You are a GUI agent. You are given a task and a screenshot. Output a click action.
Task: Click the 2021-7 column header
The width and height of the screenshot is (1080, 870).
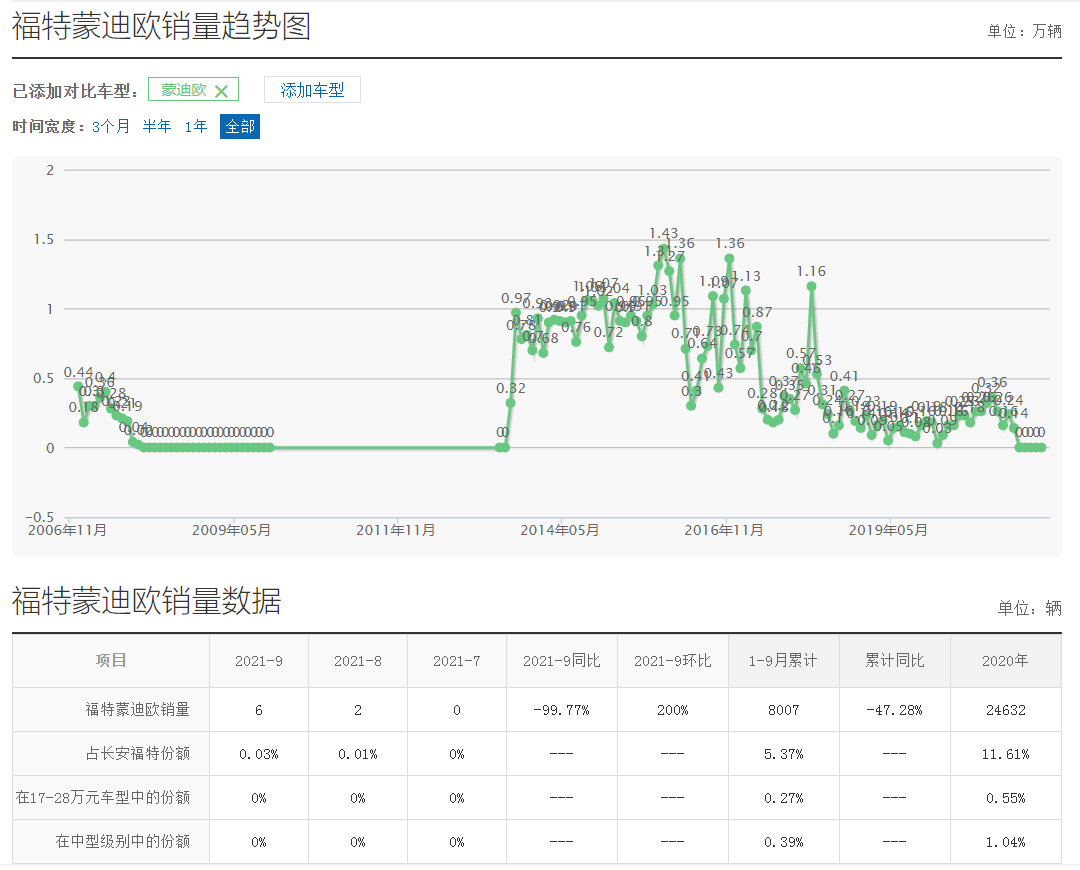click(x=457, y=661)
